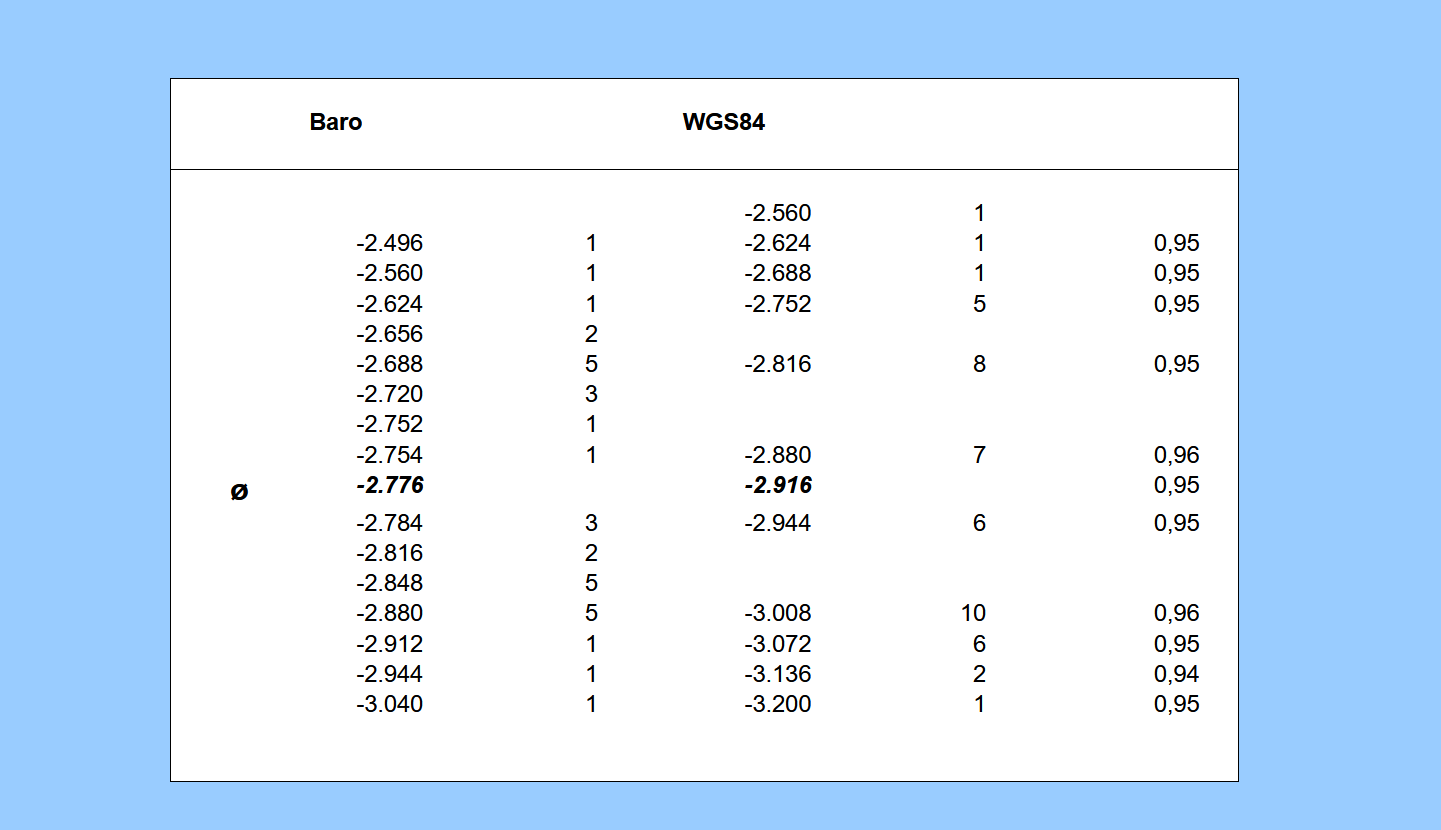Select the WGS84 value -3.200
Image resolution: width=1441 pixels, height=830 pixels.
pyautogui.click(x=777, y=704)
